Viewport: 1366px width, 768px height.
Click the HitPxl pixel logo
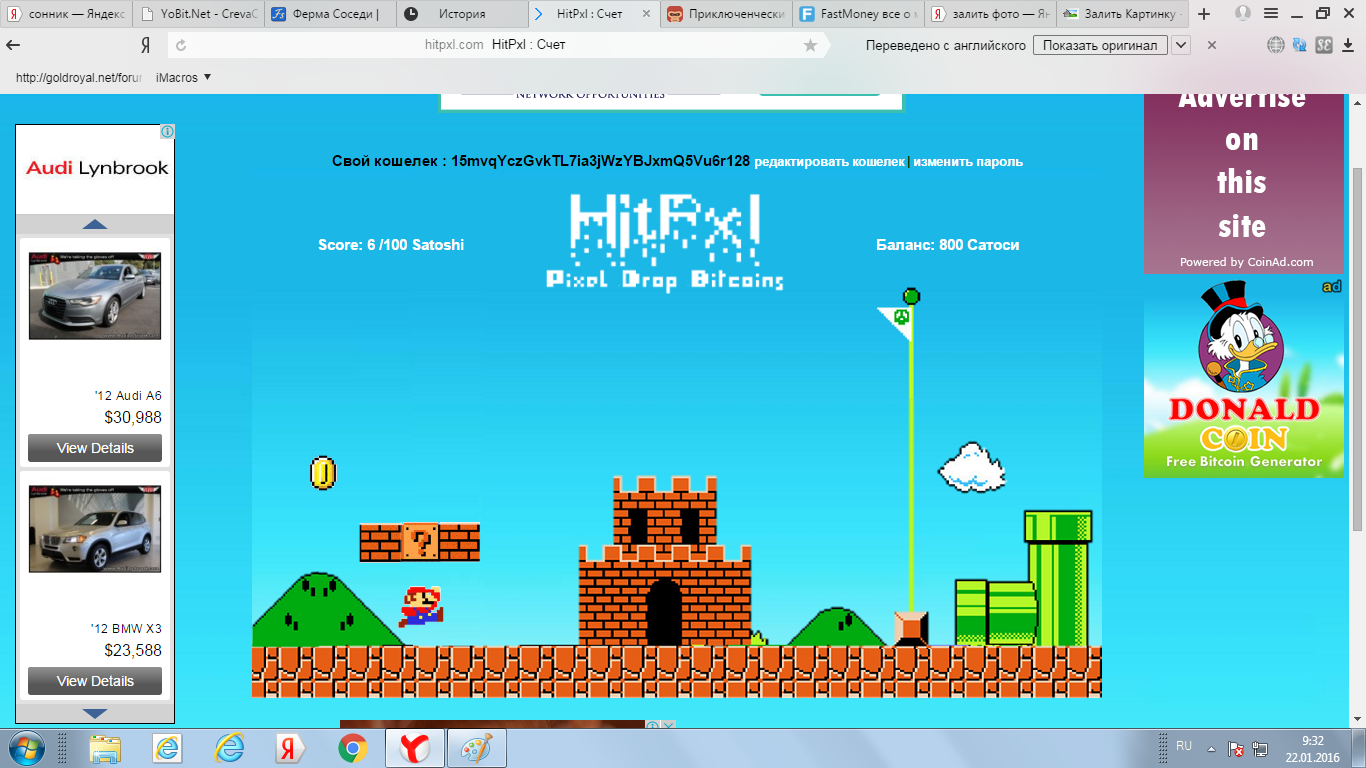coord(665,241)
